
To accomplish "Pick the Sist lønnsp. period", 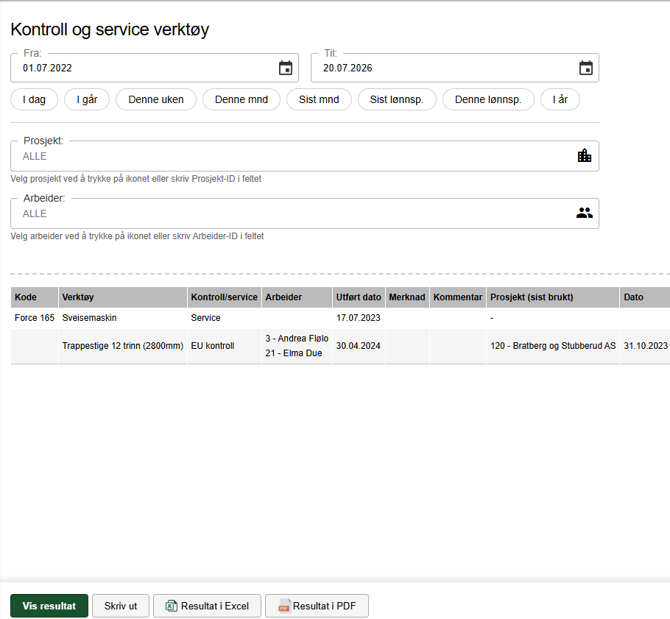I will [397, 100].
